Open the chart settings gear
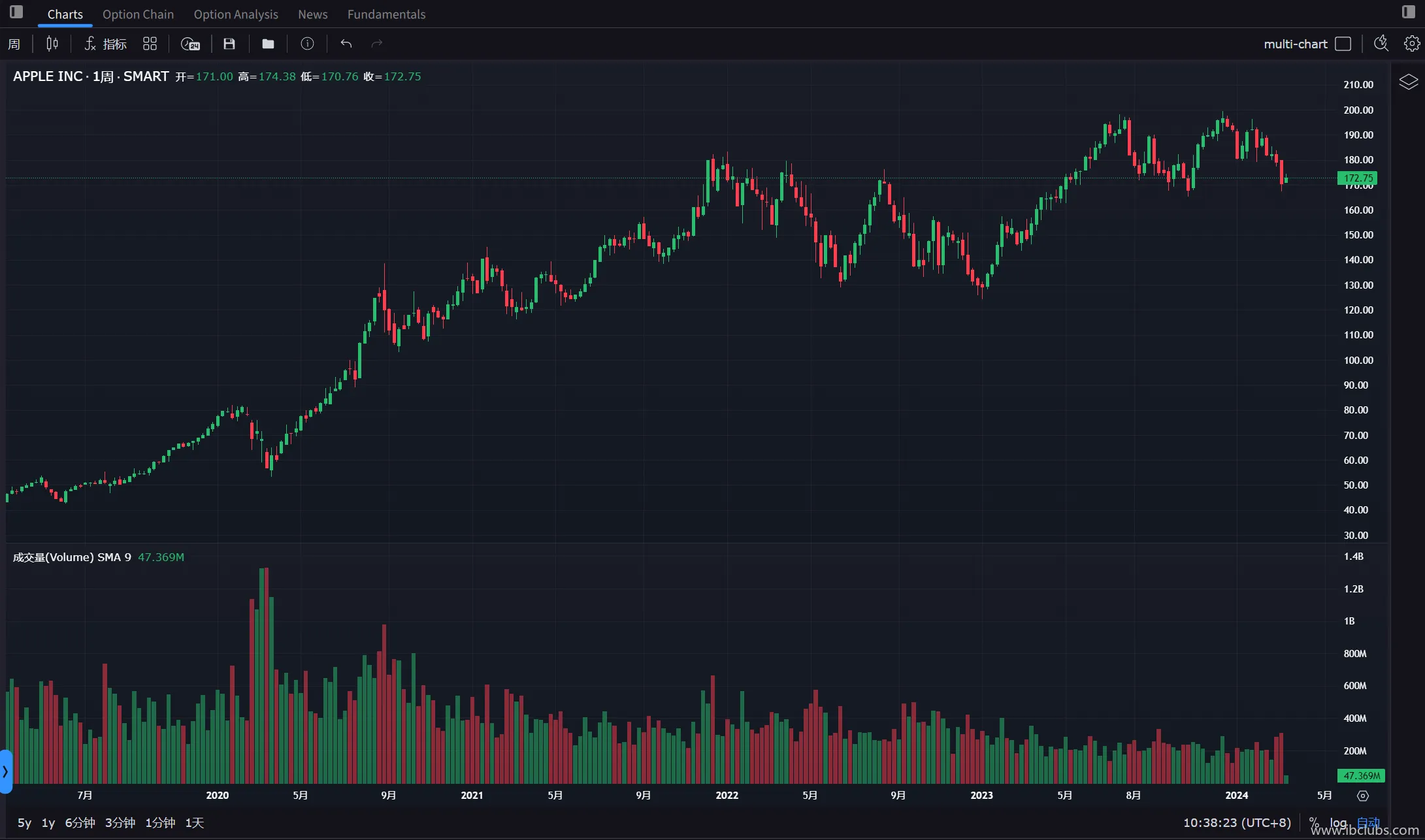Screen dimensions: 1425x840 click(x=1411, y=44)
